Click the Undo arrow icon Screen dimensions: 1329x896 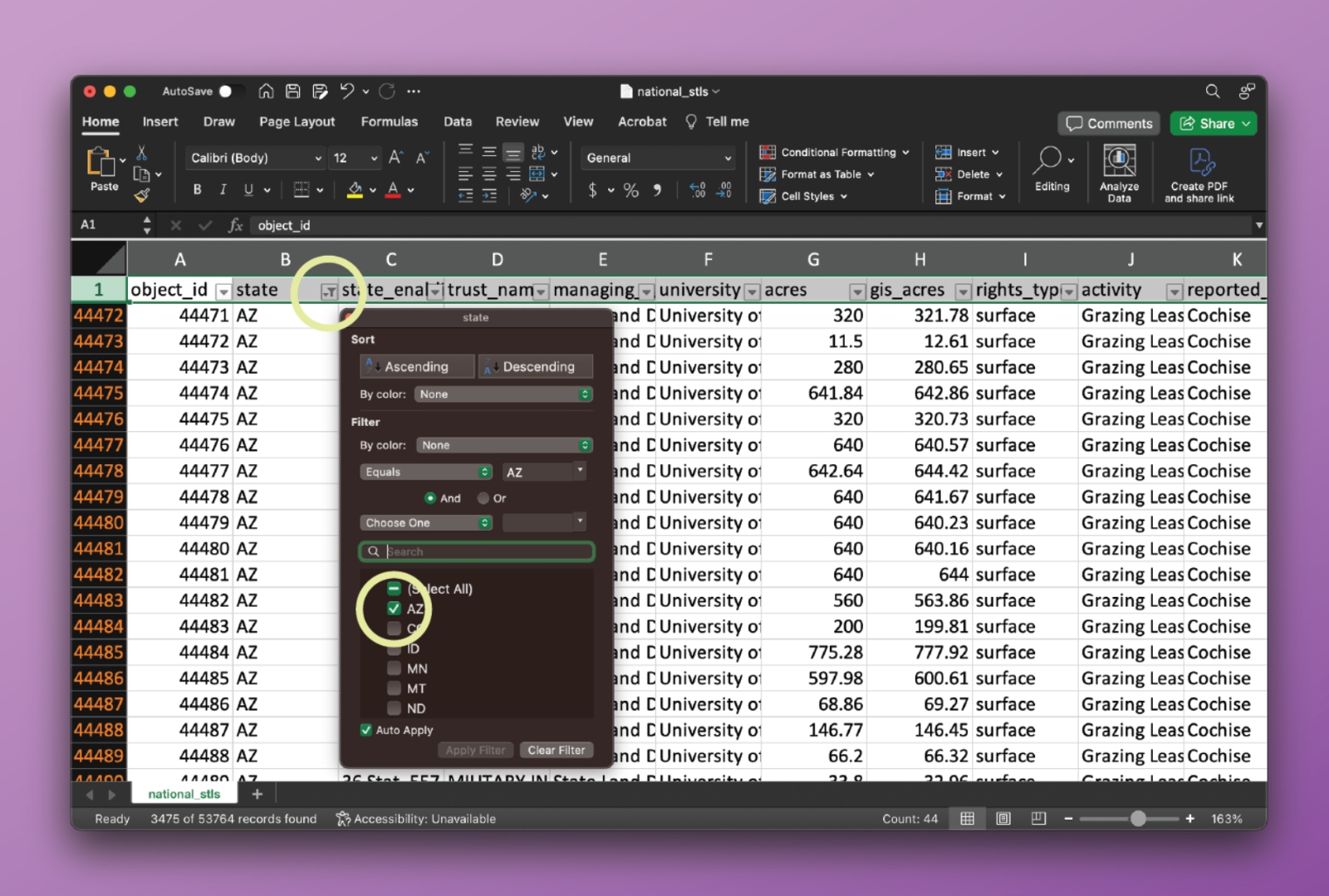coord(347,91)
